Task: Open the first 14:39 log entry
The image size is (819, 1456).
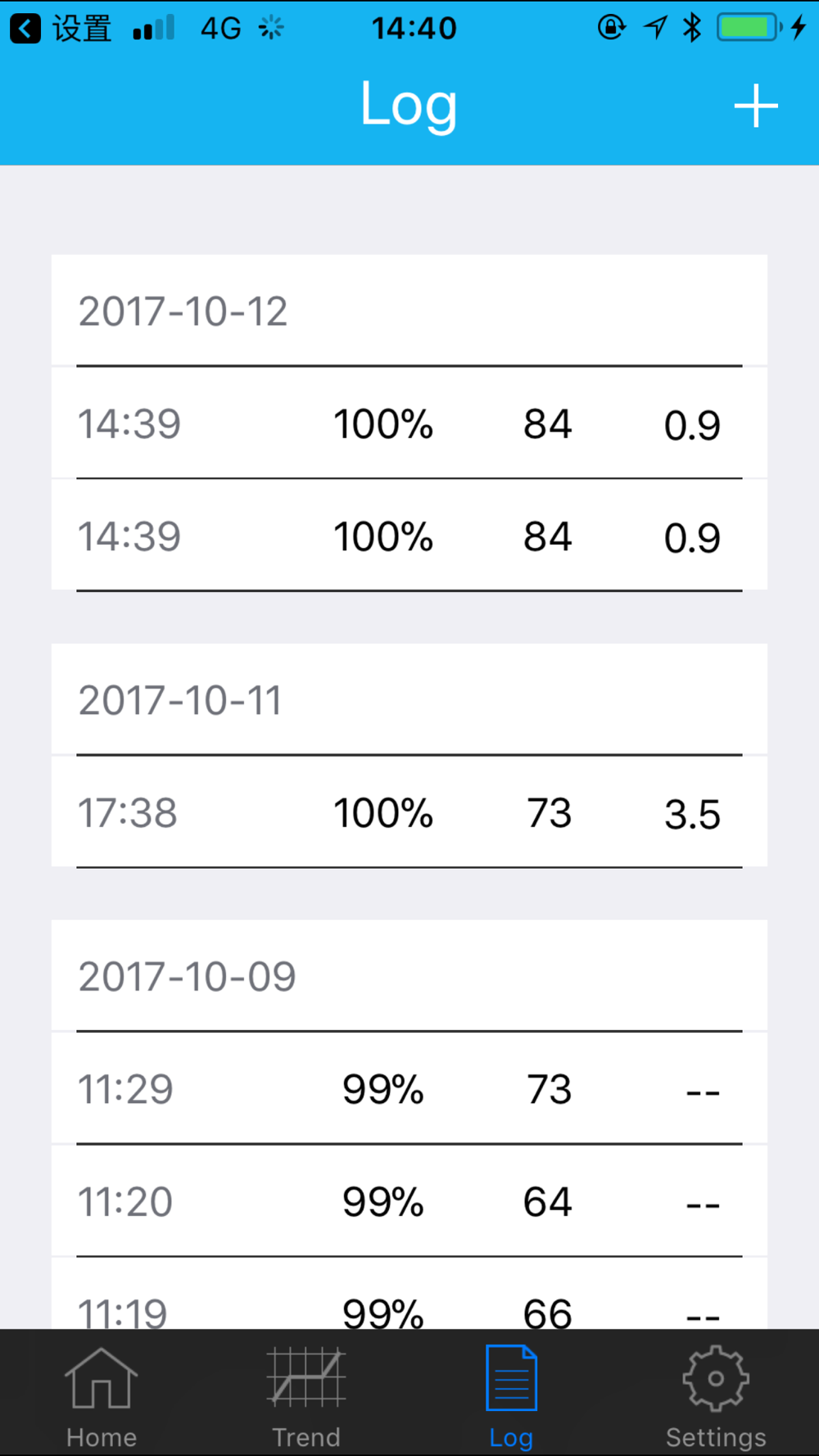Action: pyautogui.click(x=409, y=423)
